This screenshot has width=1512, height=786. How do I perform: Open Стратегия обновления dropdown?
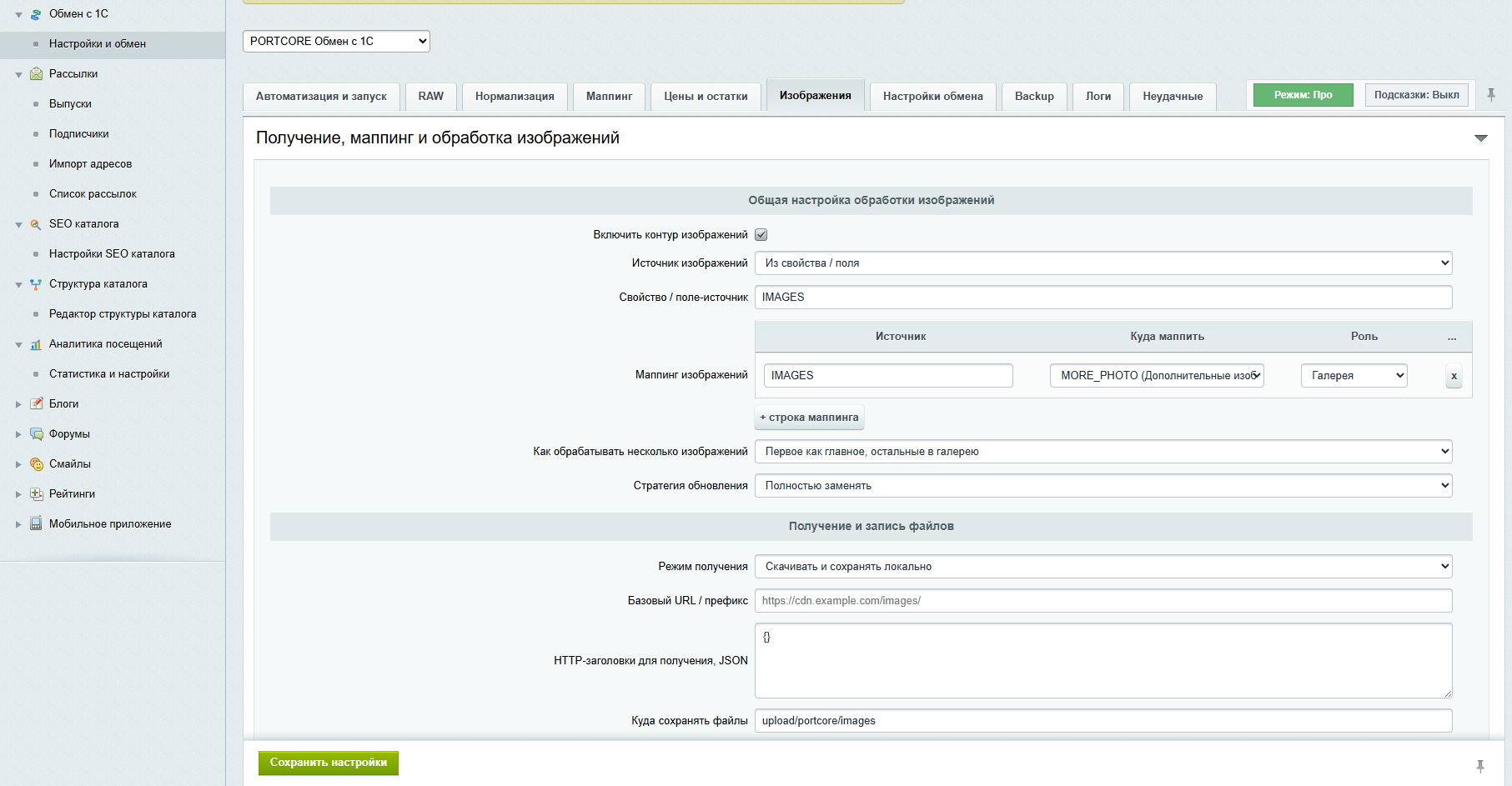[1103, 486]
